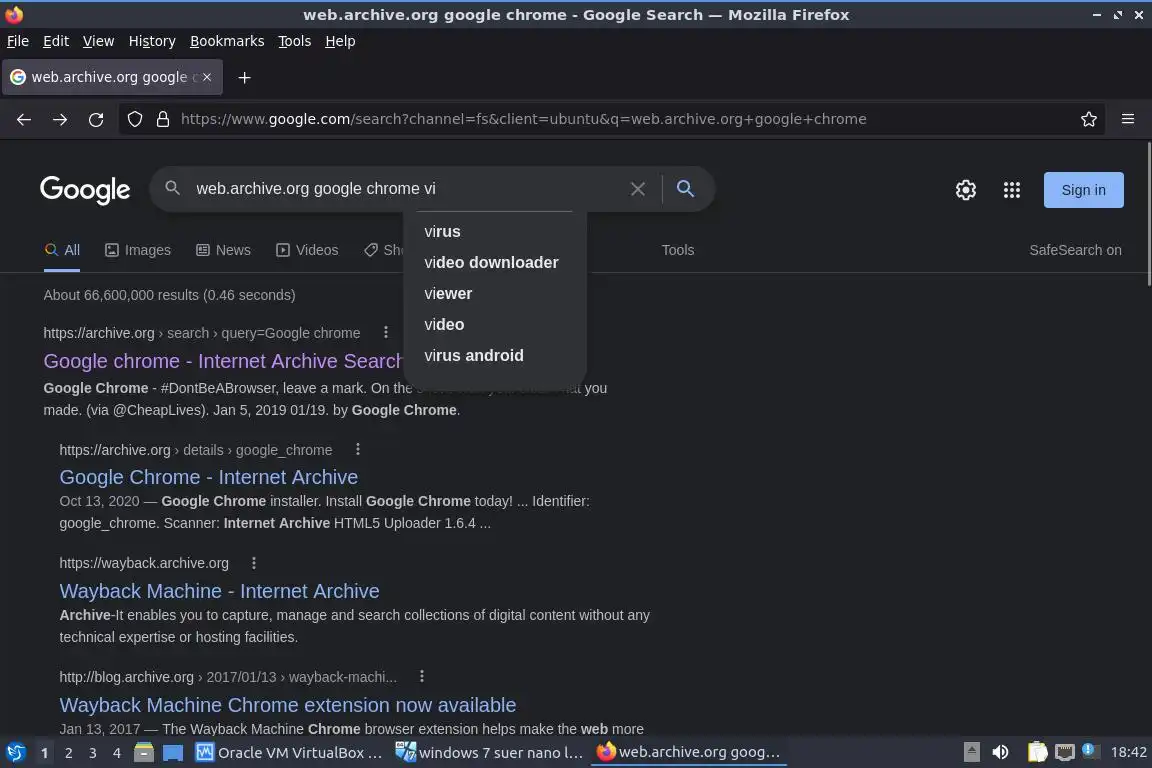The height and width of the screenshot is (768, 1152).
Task: Reload the current page
Action: tap(96, 119)
